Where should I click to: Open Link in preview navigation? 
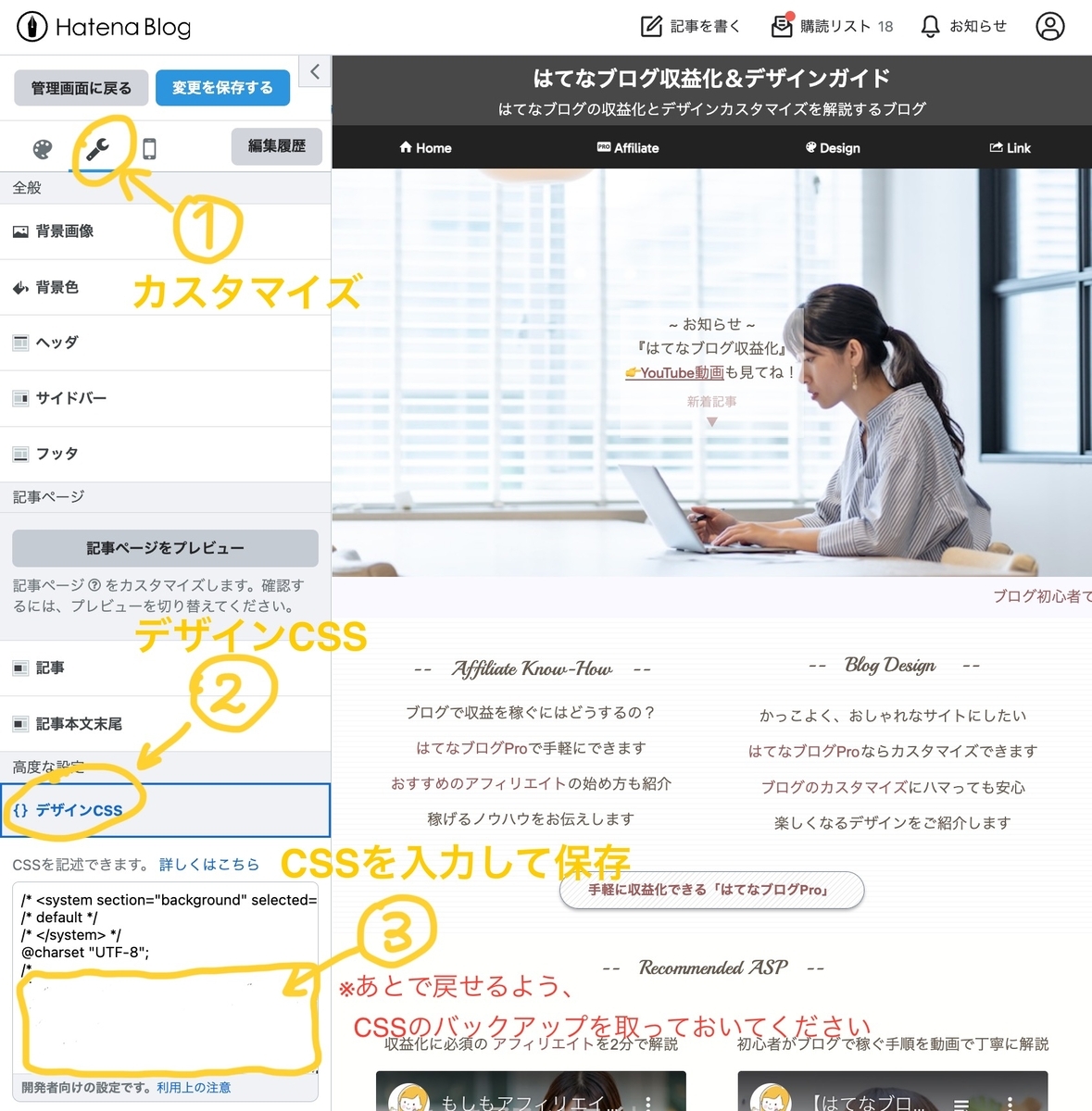pyautogui.click(x=1010, y=147)
